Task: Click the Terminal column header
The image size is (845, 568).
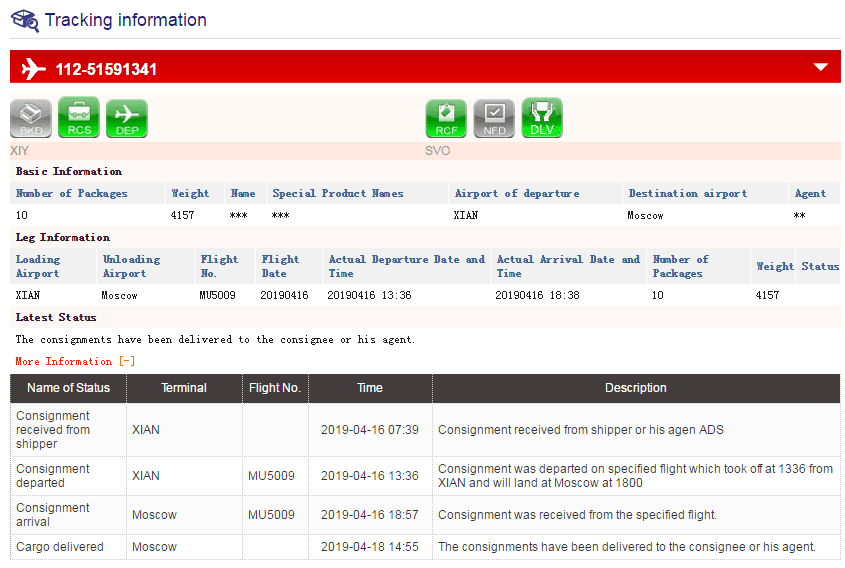Action: (184, 388)
